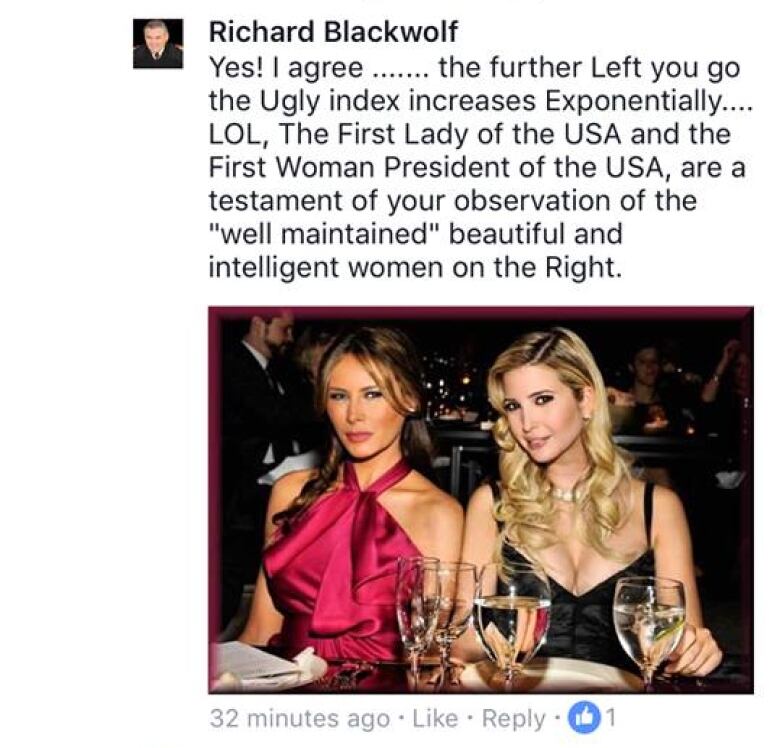Screen dimensions: 780x748
Task: Open Richard Blackwolf's profile from name
Action: coord(333,32)
